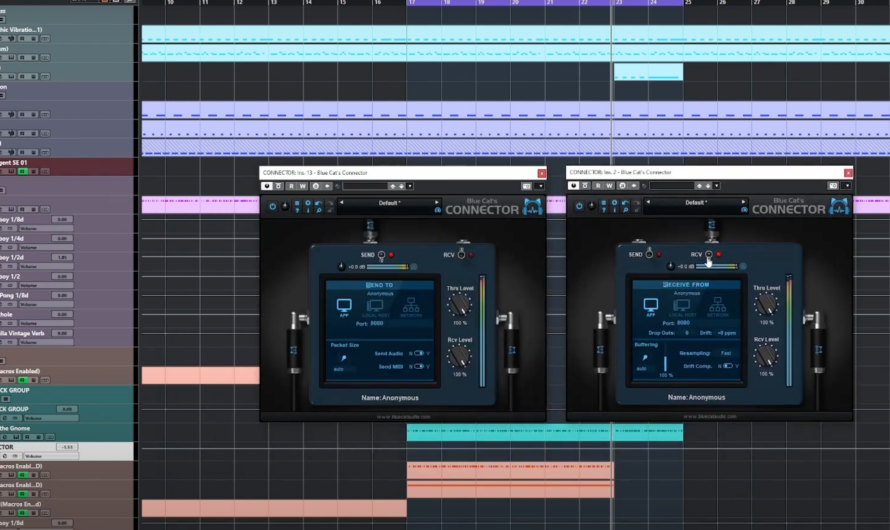Click bar 17 on the timeline ruler

412,3
